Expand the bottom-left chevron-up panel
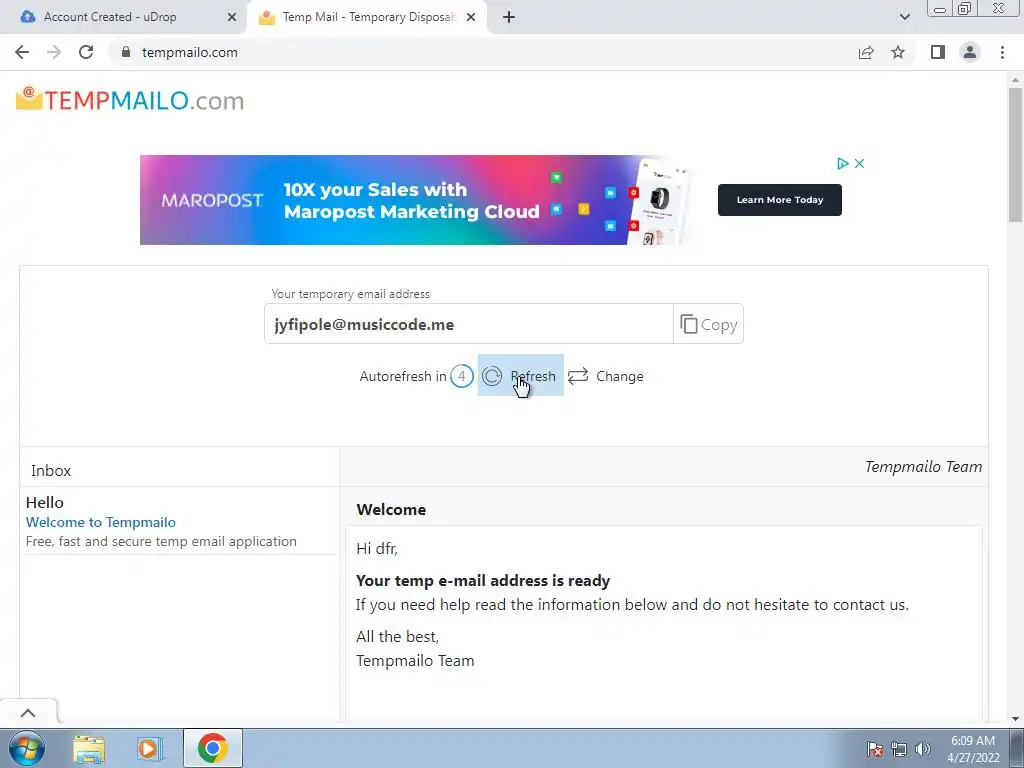This screenshot has height=768, width=1024. 28,712
